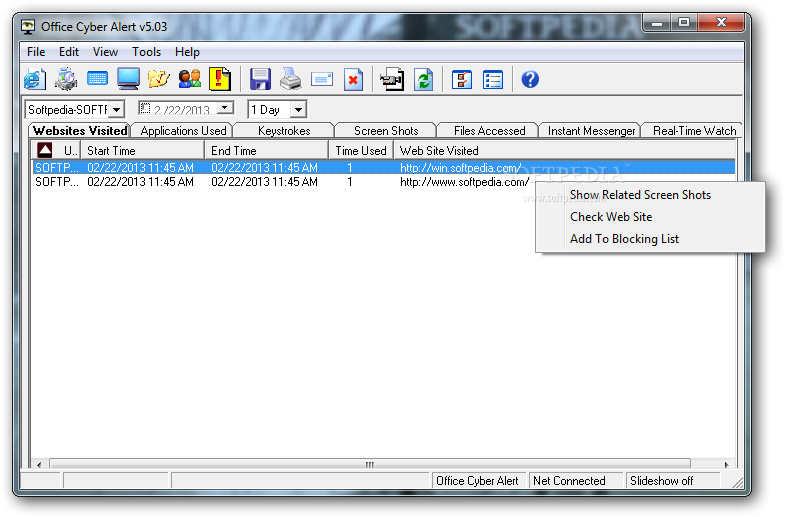This screenshot has width=786, height=517.
Task: Sort by the End Time column header
Action: tap(266, 150)
